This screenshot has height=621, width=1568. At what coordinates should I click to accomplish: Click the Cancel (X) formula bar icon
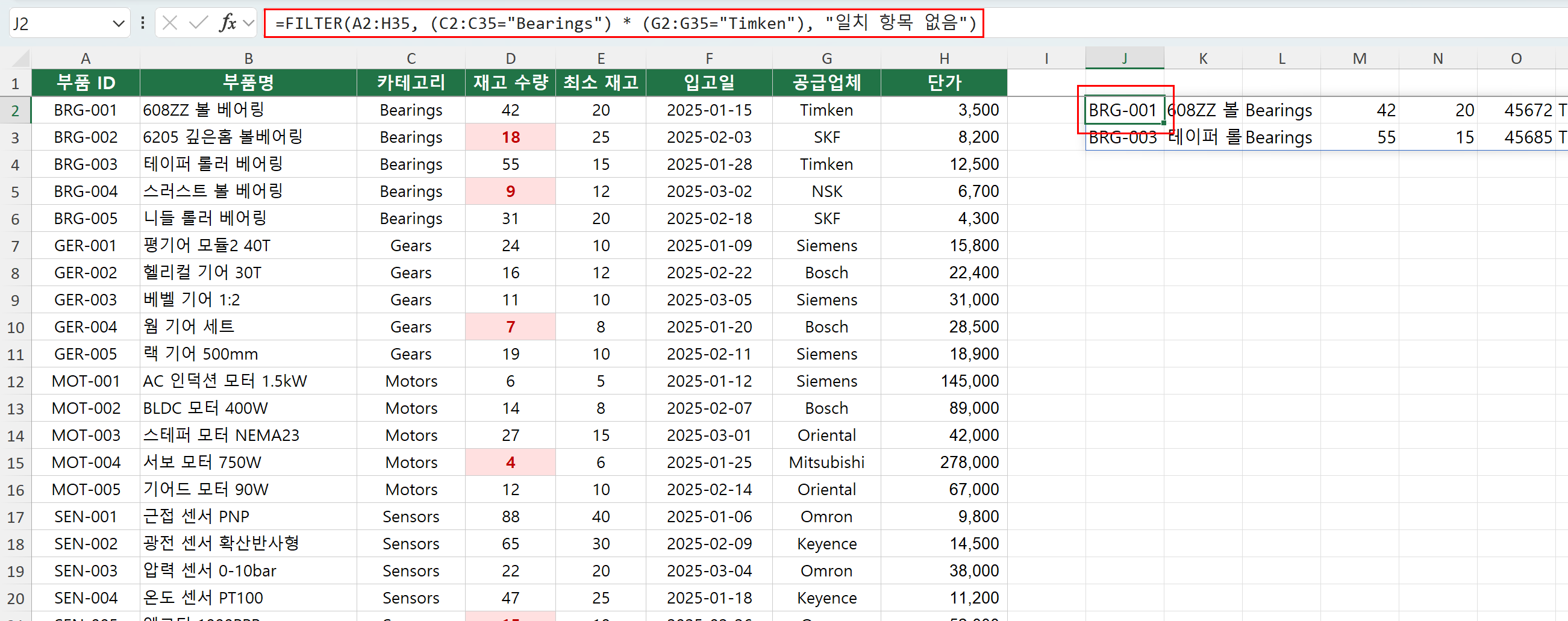(x=170, y=23)
